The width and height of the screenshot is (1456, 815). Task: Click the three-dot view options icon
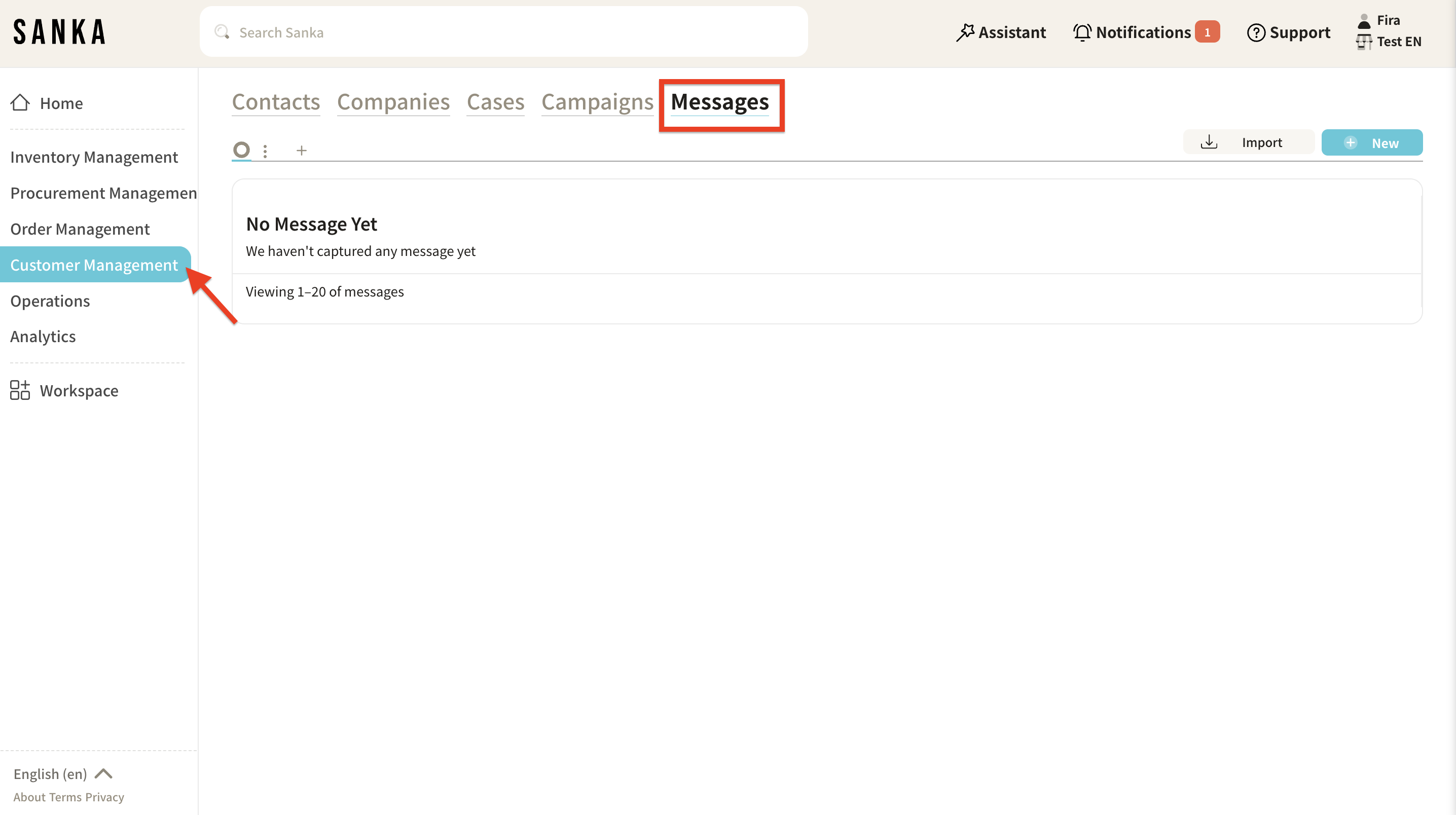[x=265, y=151]
